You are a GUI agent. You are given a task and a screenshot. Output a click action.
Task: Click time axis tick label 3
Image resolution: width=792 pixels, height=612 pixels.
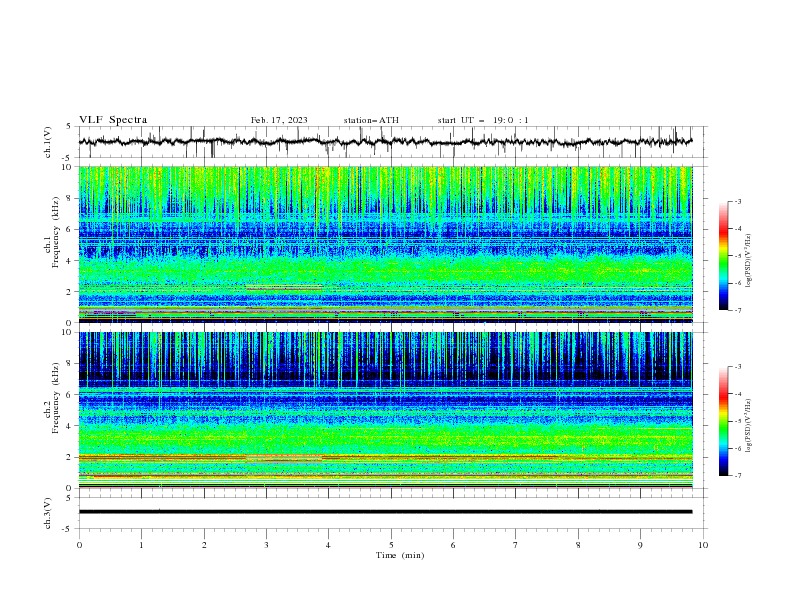(x=266, y=545)
